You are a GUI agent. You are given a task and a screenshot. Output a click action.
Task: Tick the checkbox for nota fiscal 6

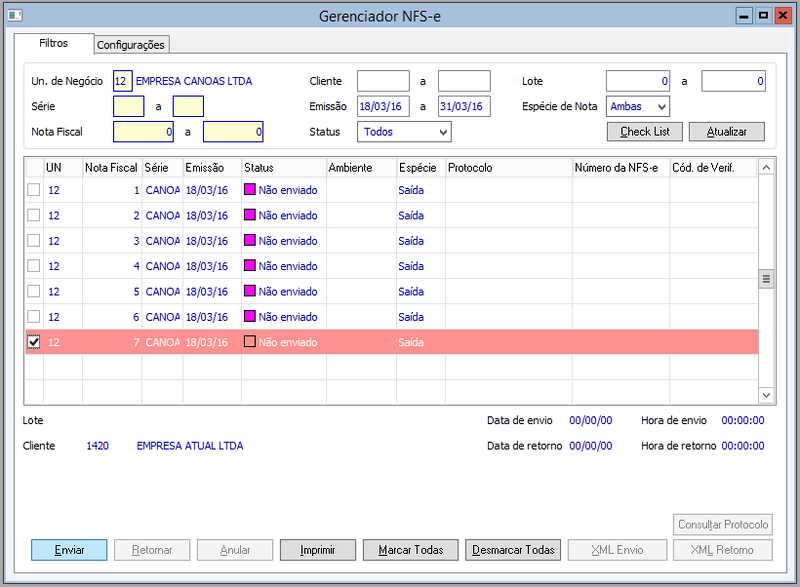(34, 316)
